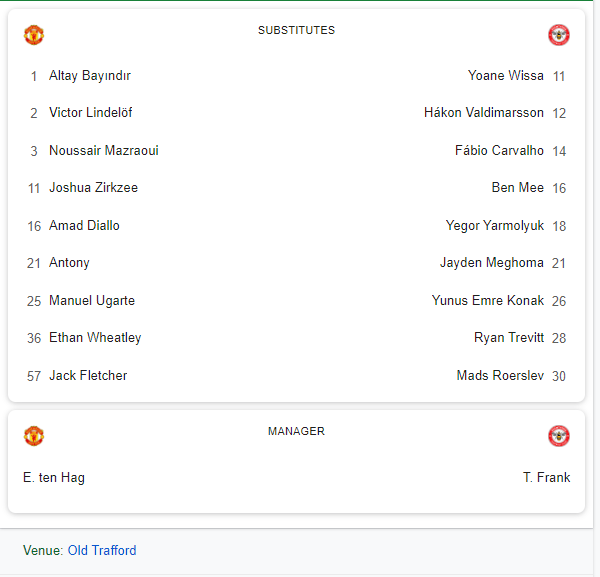This screenshot has height=577, width=600.
Task: Click Jack Fletcher in substitutes list
Action: pos(88,375)
